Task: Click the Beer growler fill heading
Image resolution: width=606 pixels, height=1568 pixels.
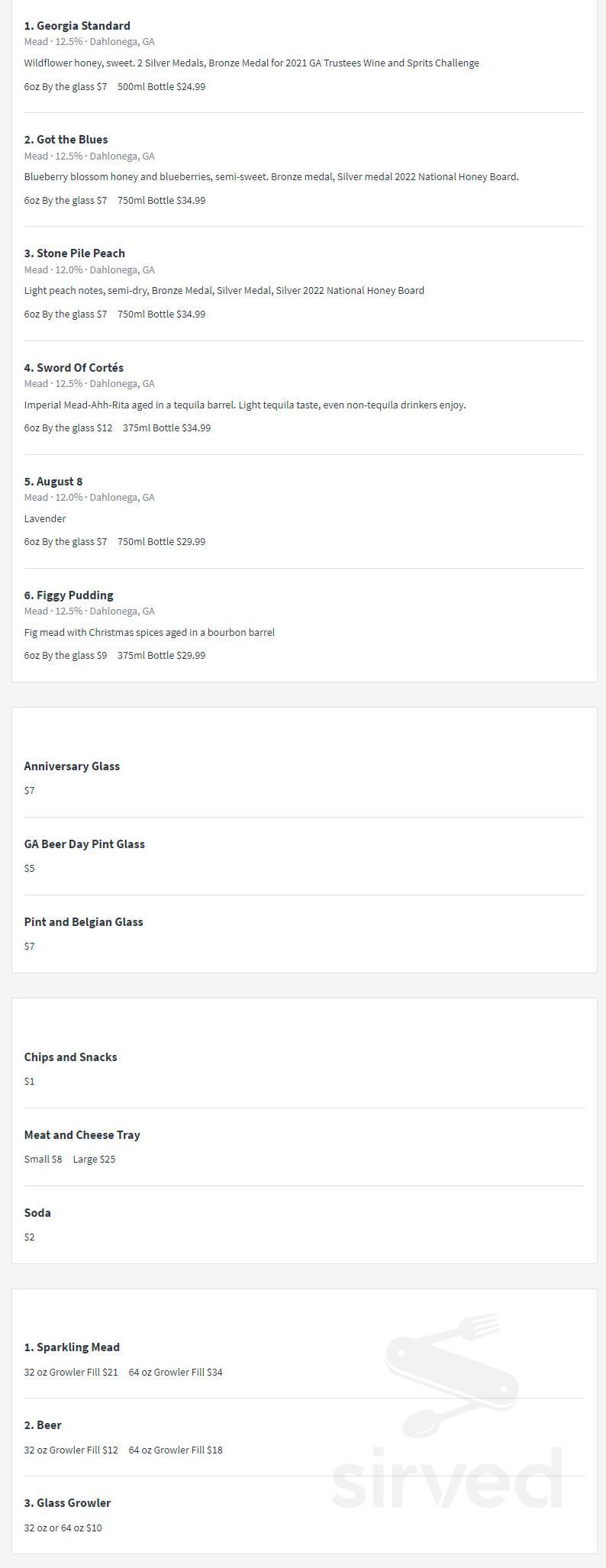Action: pyautogui.click(x=43, y=1425)
